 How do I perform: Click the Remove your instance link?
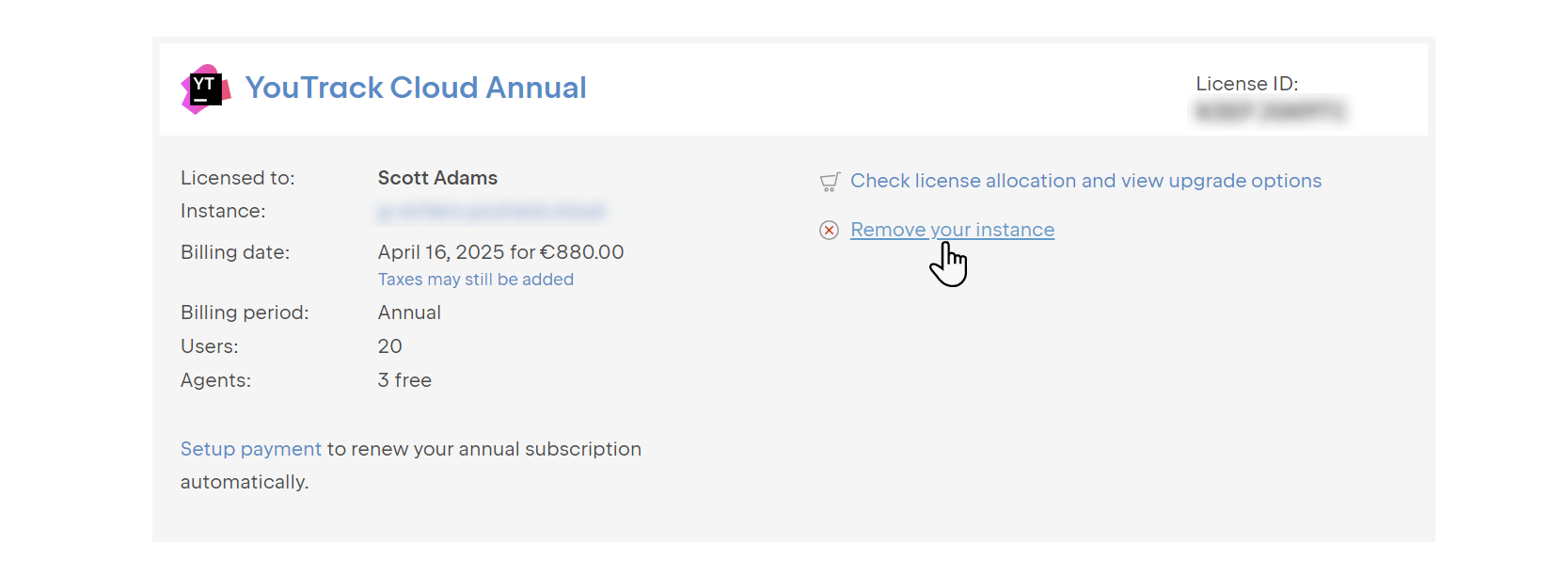pyautogui.click(x=952, y=230)
